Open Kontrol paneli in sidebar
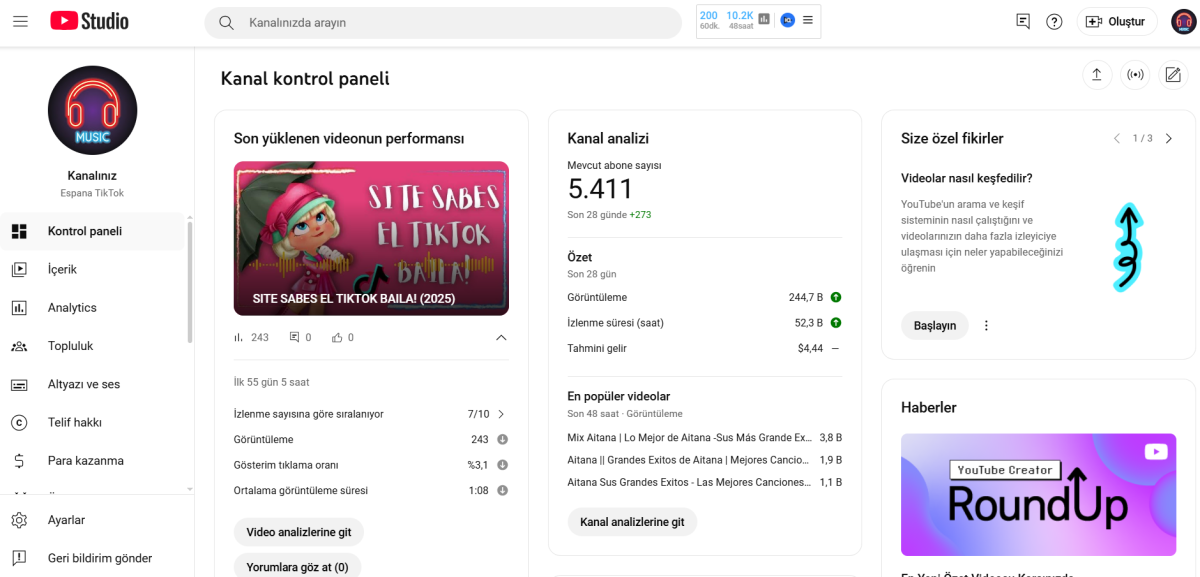 [x=93, y=231]
